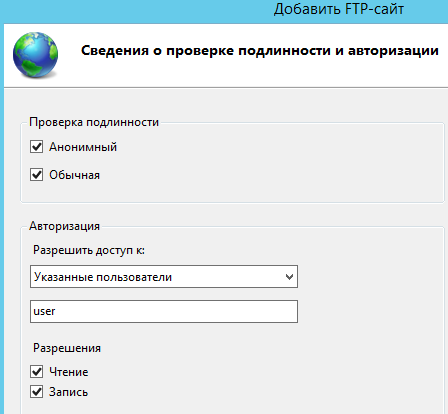
Task: Click the globe icon in the wizard header
Action: [x=35, y=55]
